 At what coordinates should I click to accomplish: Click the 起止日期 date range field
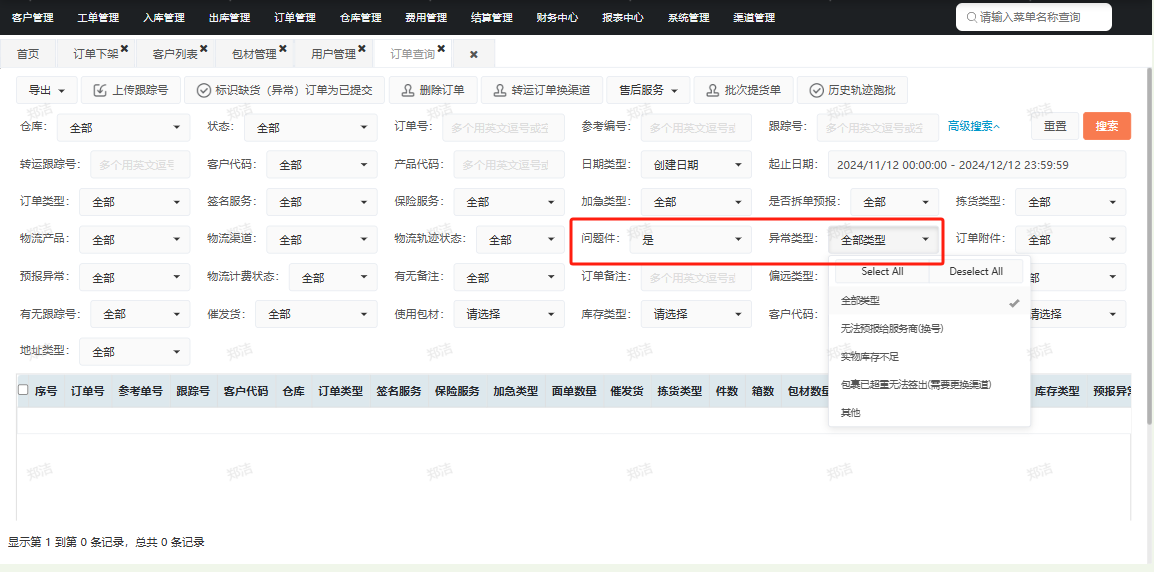[977, 165]
